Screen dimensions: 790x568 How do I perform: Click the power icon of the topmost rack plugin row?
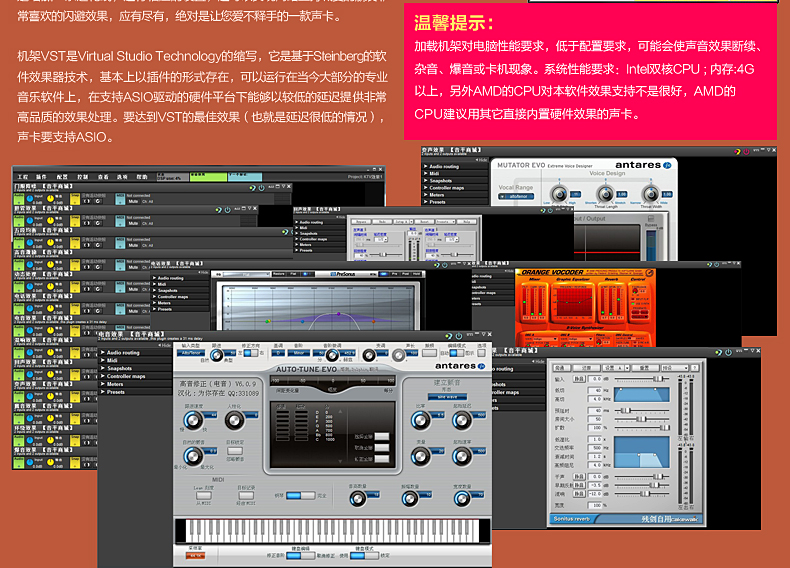[261, 188]
